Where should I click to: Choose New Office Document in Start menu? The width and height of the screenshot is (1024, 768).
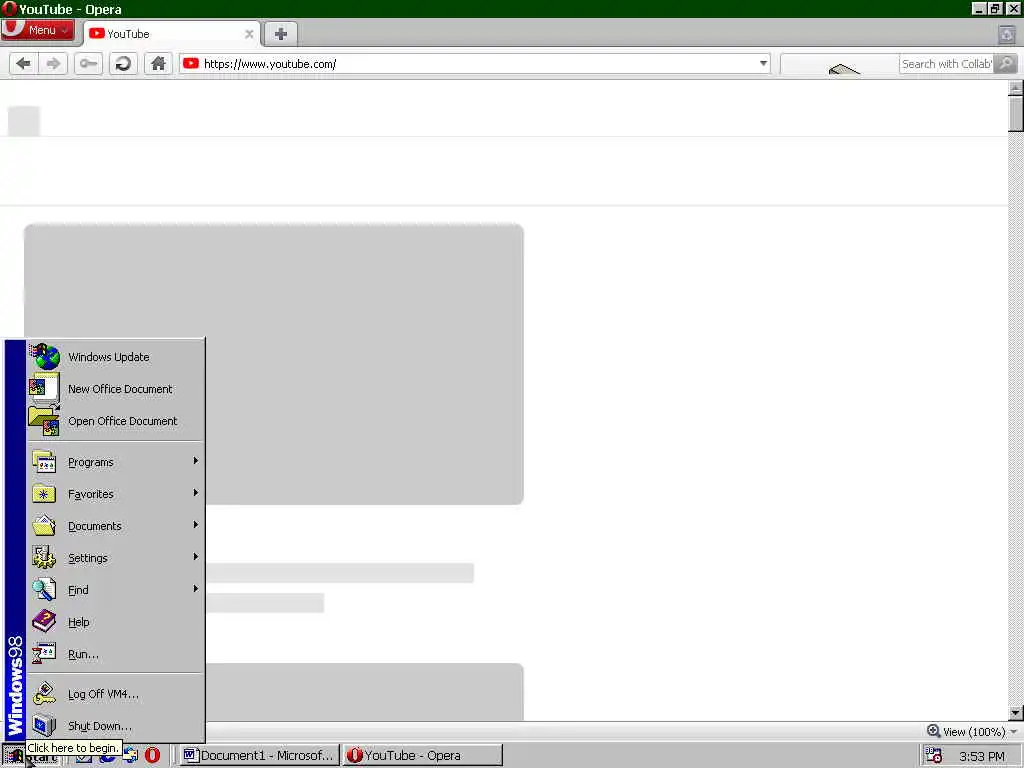(x=116, y=389)
